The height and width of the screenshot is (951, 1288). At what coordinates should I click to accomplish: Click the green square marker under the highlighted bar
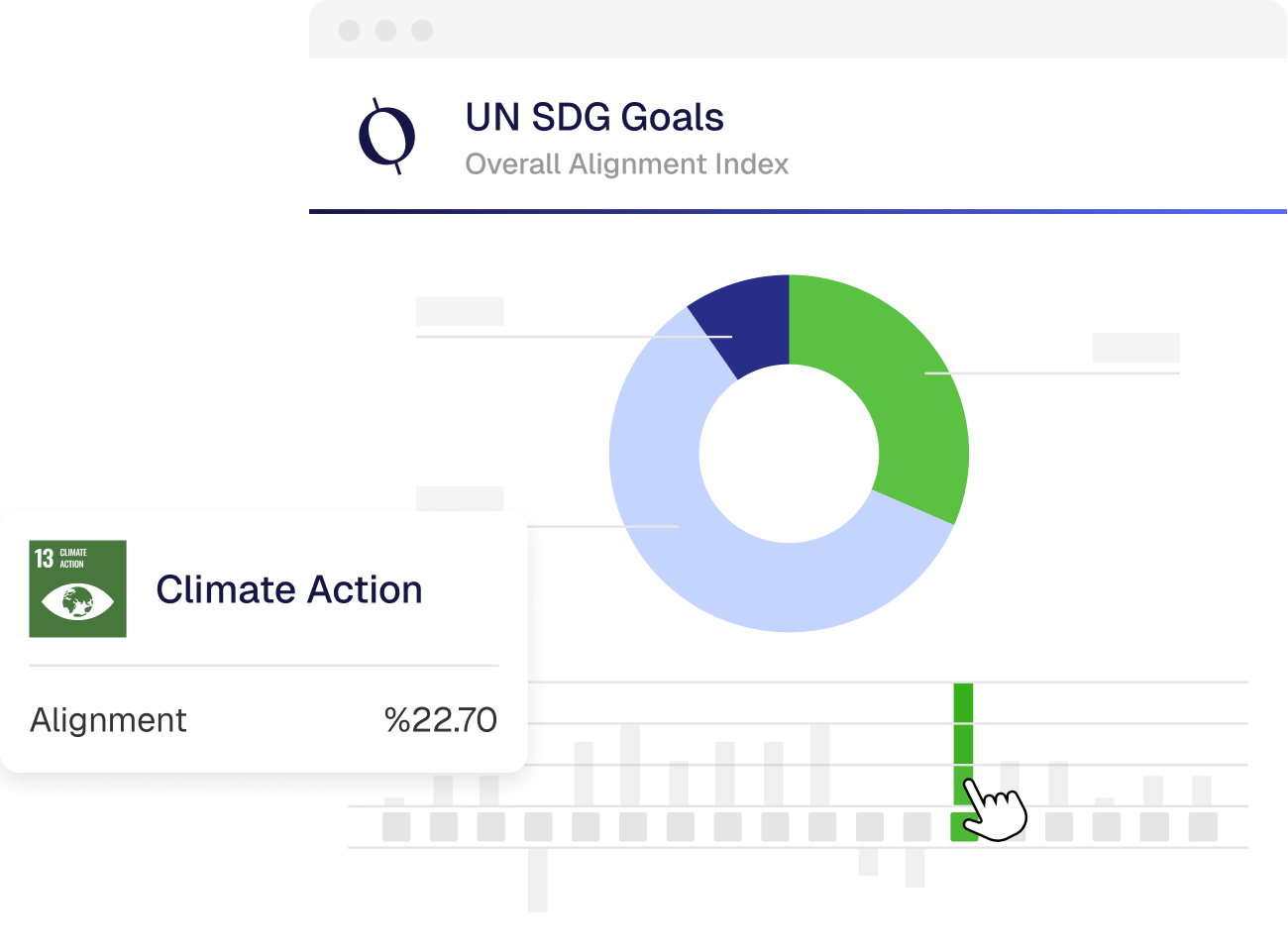pyautogui.click(x=959, y=827)
